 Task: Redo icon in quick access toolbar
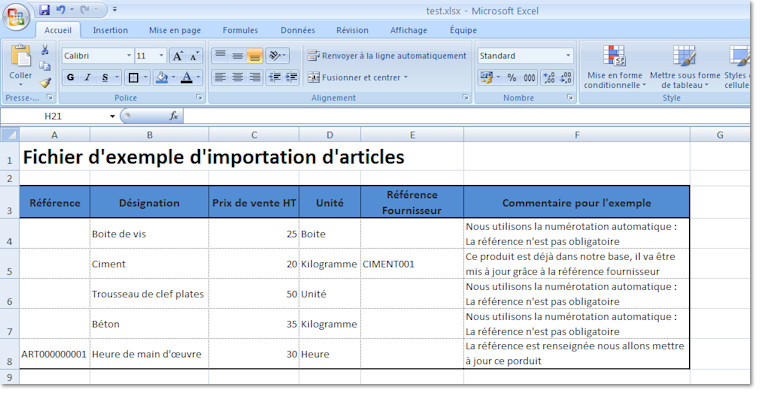[x=85, y=10]
